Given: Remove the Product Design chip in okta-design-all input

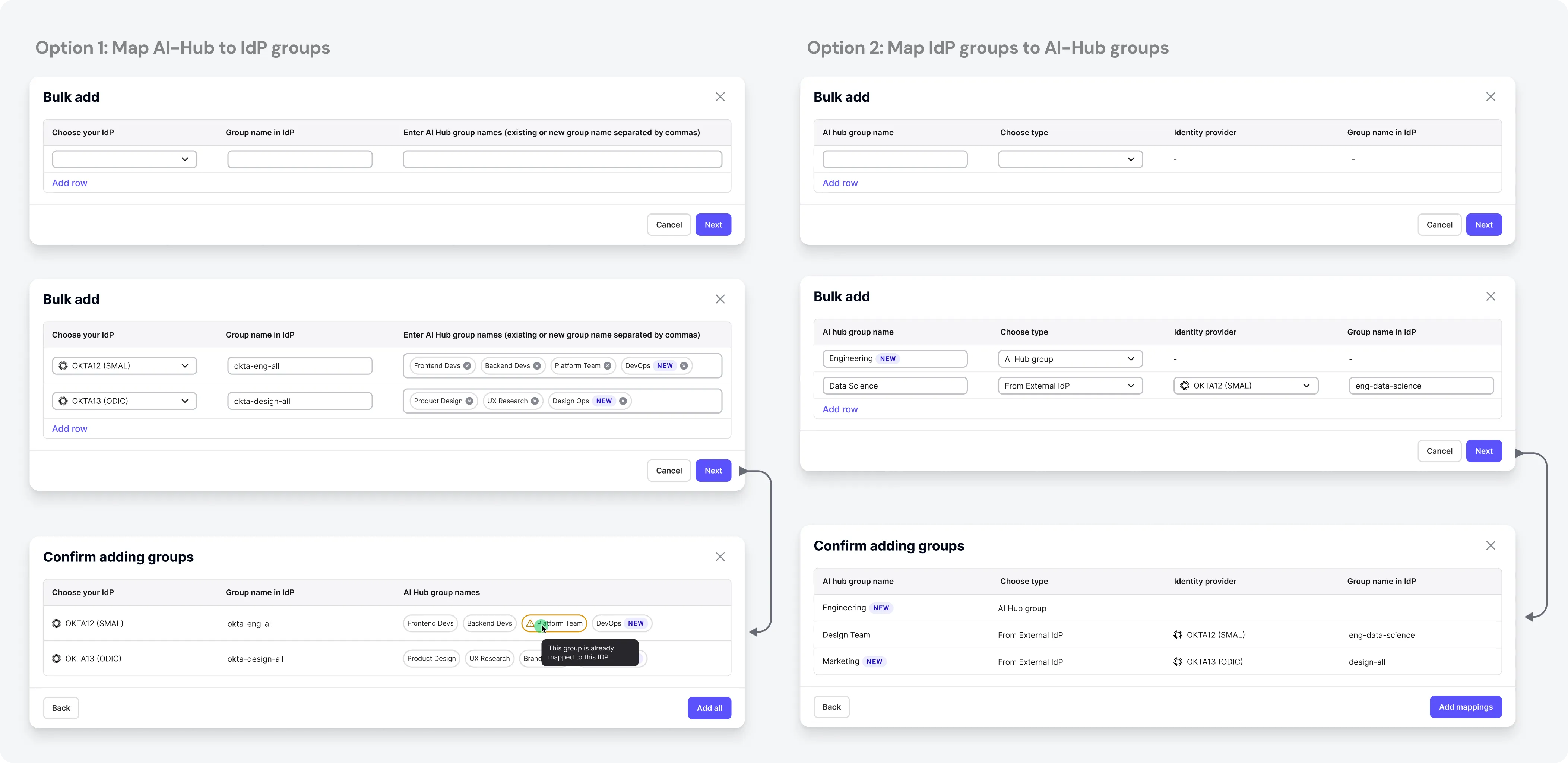Looking at the screenshot, I should pos(469,401).
